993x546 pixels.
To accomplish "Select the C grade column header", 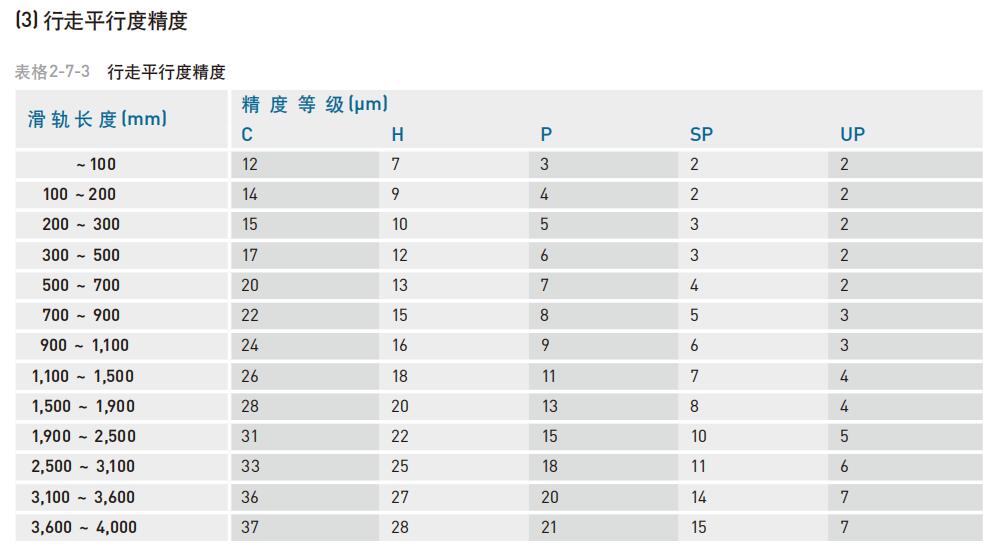I will coord(247,135).
